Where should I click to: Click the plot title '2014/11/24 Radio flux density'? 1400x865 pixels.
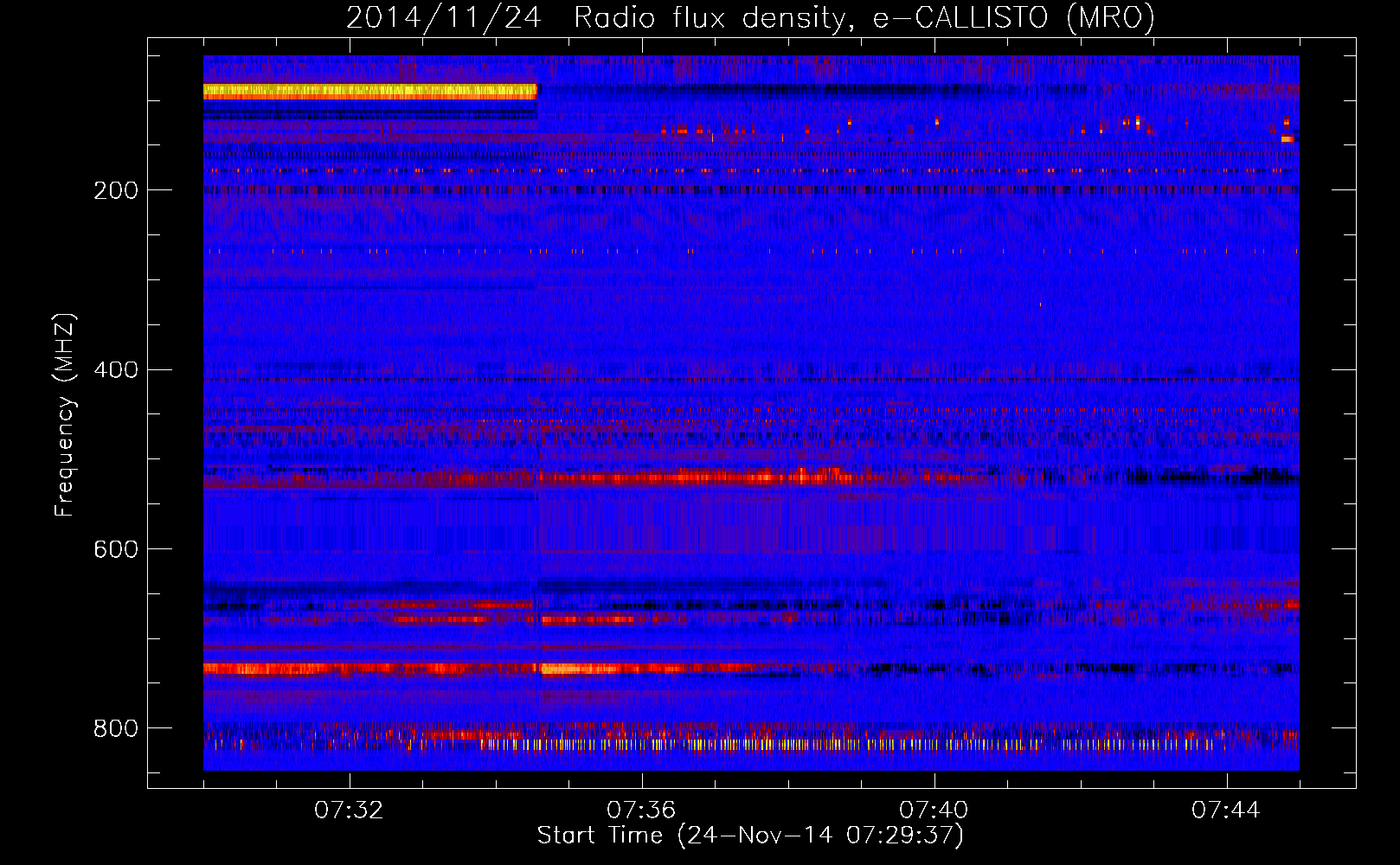point(750,17)
